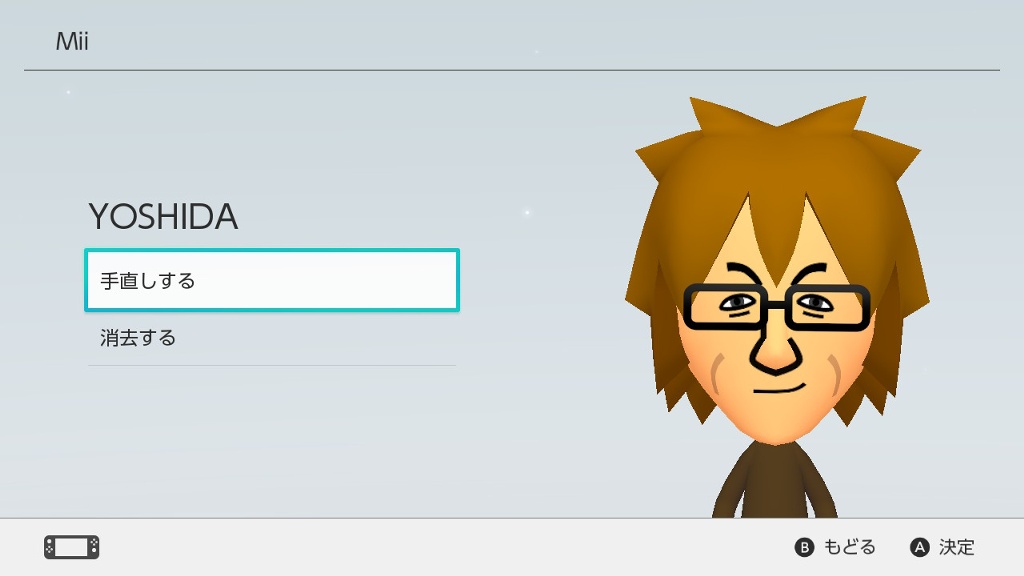Screen dimensions: 1024x576
Task: Click the A button icon
Action: pyautogui.click(x=920, y=547)
